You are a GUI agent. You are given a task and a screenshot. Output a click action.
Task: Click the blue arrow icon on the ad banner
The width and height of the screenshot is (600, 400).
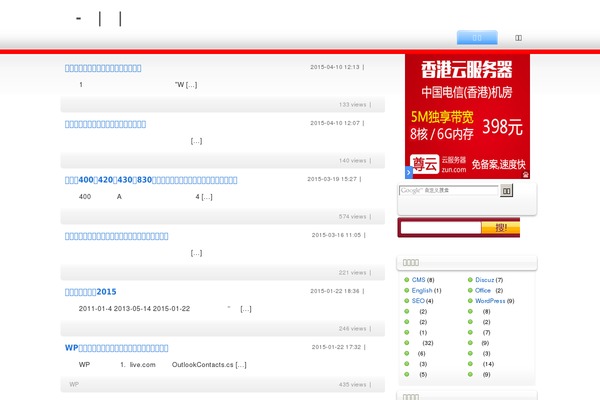coord(409,172)
